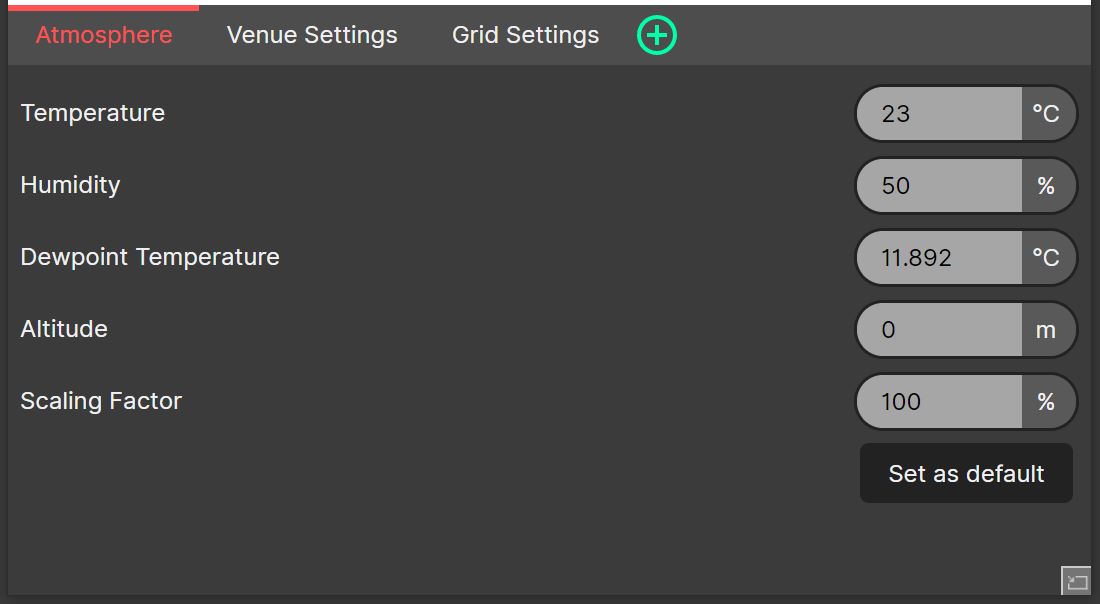This screenshot has height=604, width=1100.
Task: Click the Altitude label text
Action: coord(64,329)
